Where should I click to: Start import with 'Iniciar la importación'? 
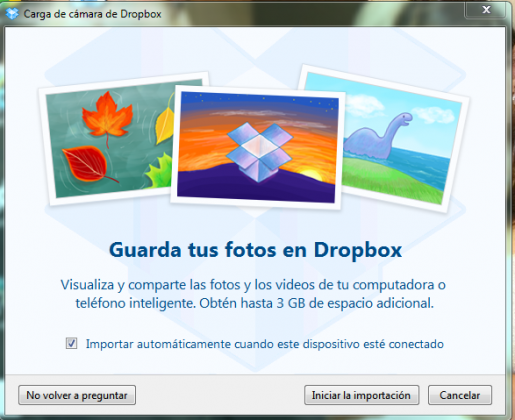pyautogui.click(x=361, y=395)
